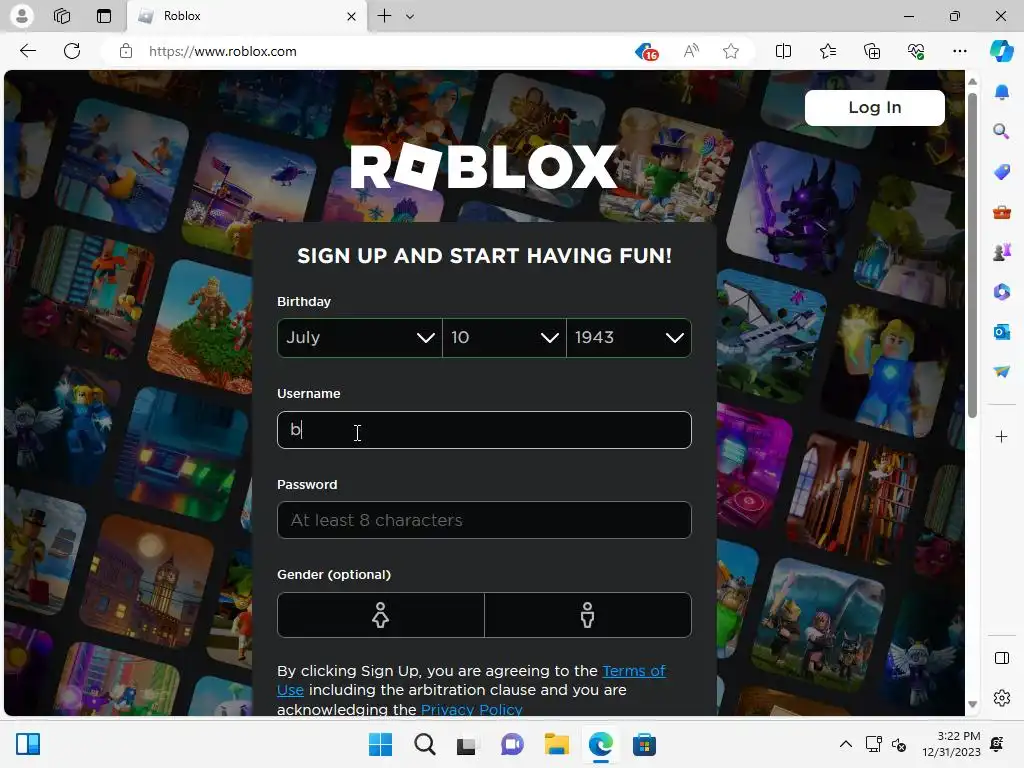Open the Collections icon
The width and height of the screenshot is (1024, 768).
pyautogui.click(x=872, y=51)
